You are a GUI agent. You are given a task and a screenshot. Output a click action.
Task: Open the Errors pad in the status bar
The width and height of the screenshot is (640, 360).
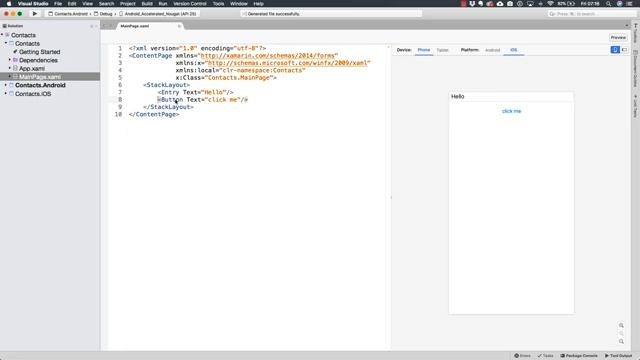[522, 356]
